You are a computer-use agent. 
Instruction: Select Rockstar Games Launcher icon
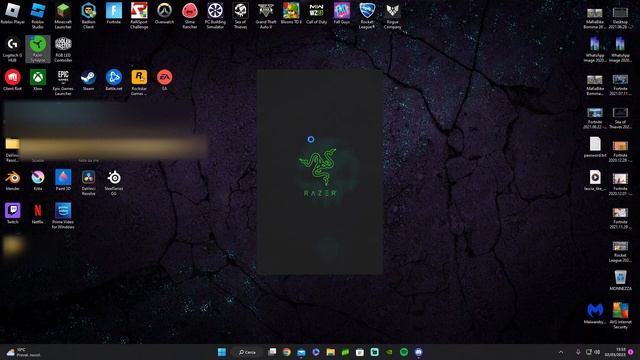[x=139, y=82]
